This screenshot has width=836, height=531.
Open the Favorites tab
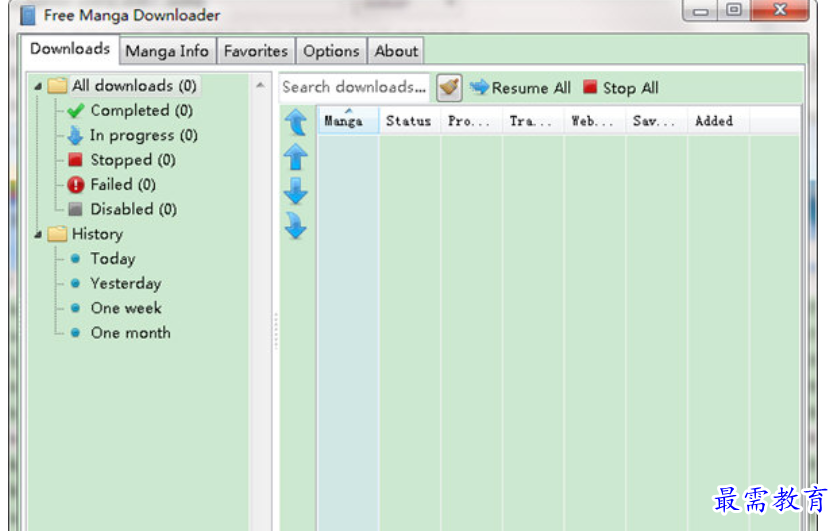click(256, 51)
